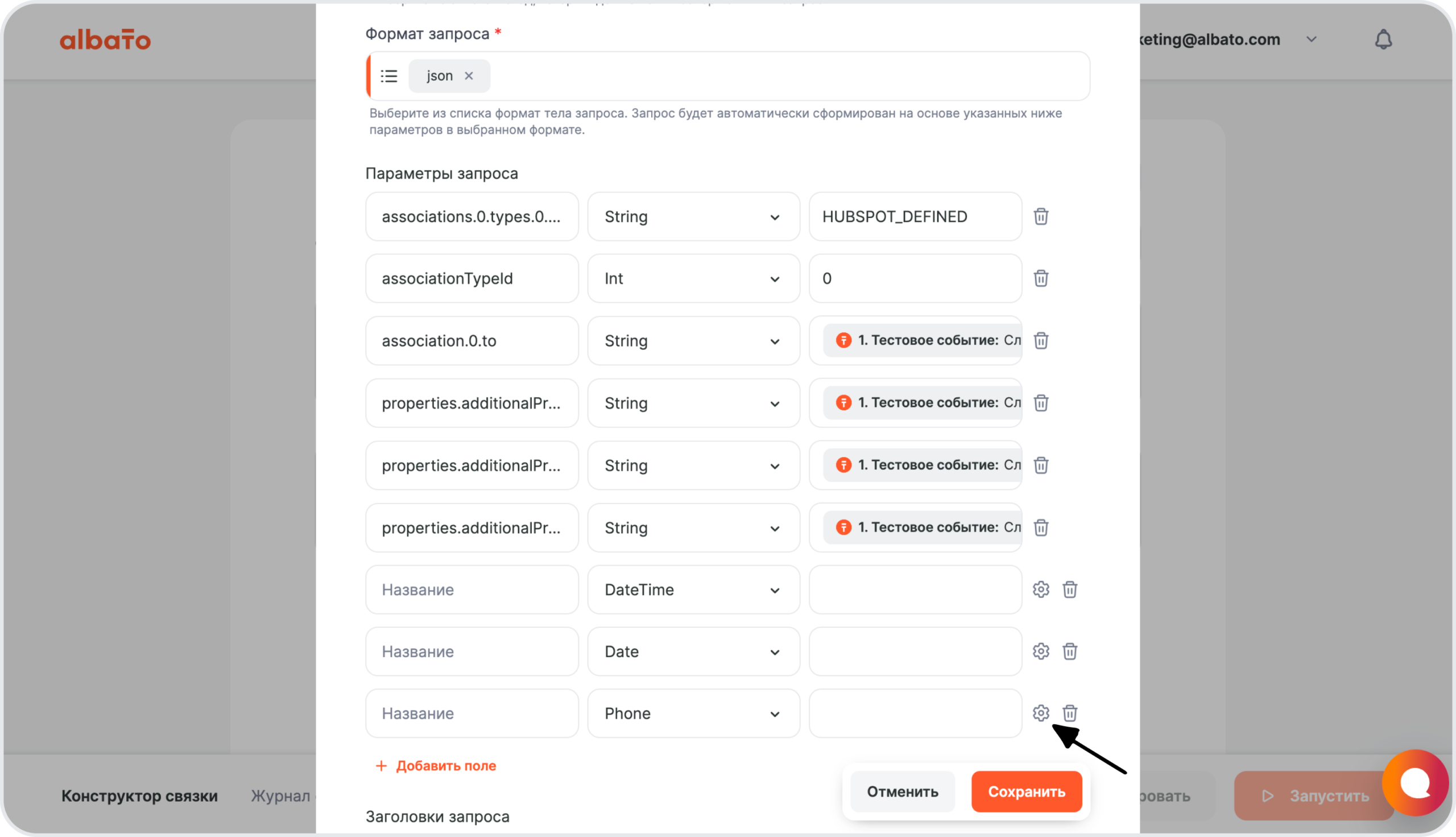Click the Отменить button

902,791
